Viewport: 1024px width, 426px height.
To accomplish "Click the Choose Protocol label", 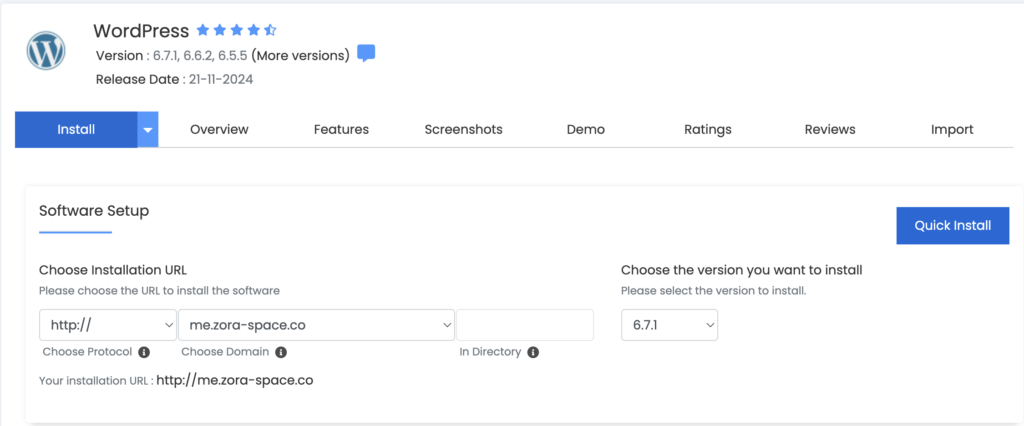I will [x=88, y=352].
